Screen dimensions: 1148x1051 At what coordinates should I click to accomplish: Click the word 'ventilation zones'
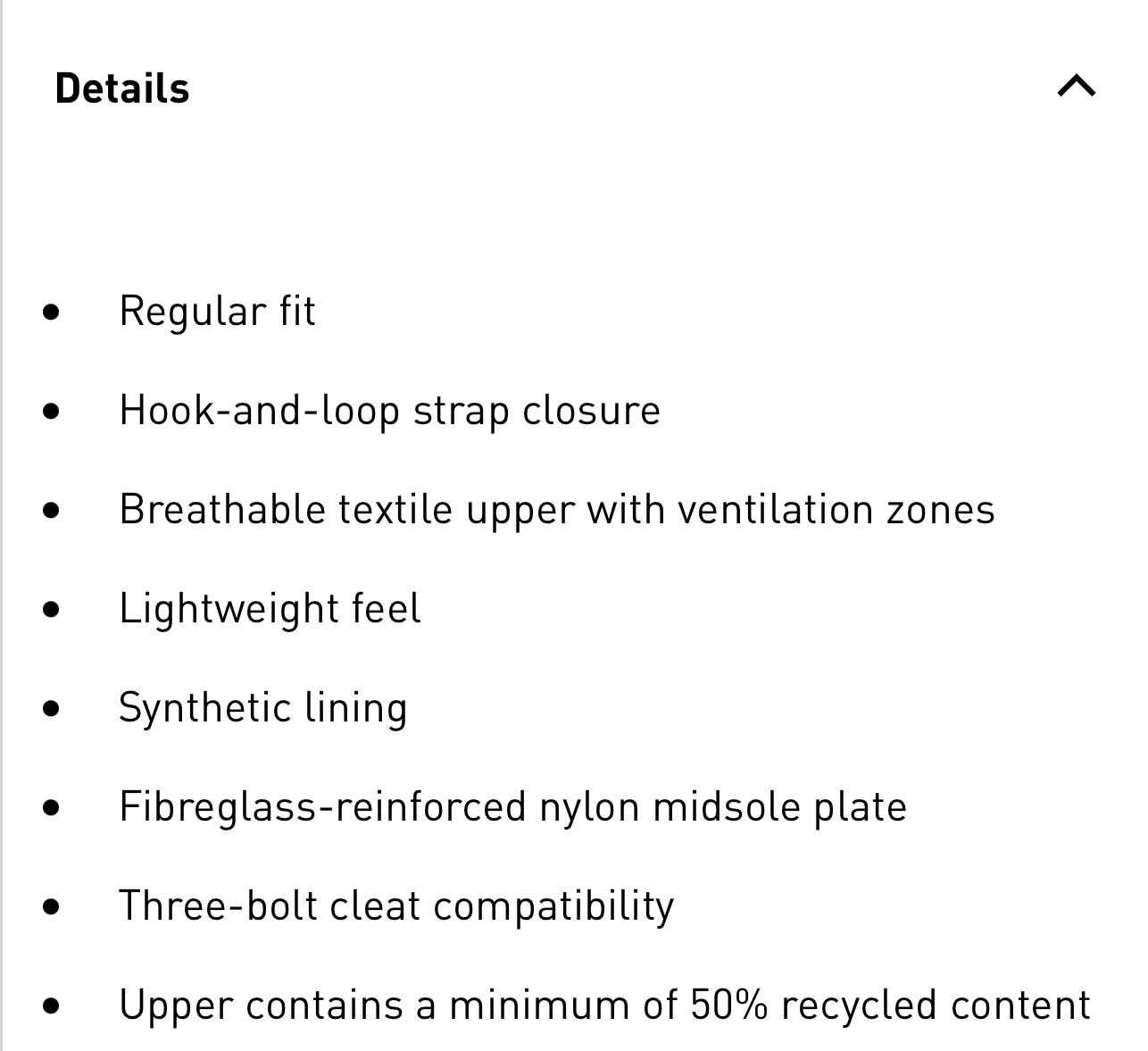(x=836, y=510)
